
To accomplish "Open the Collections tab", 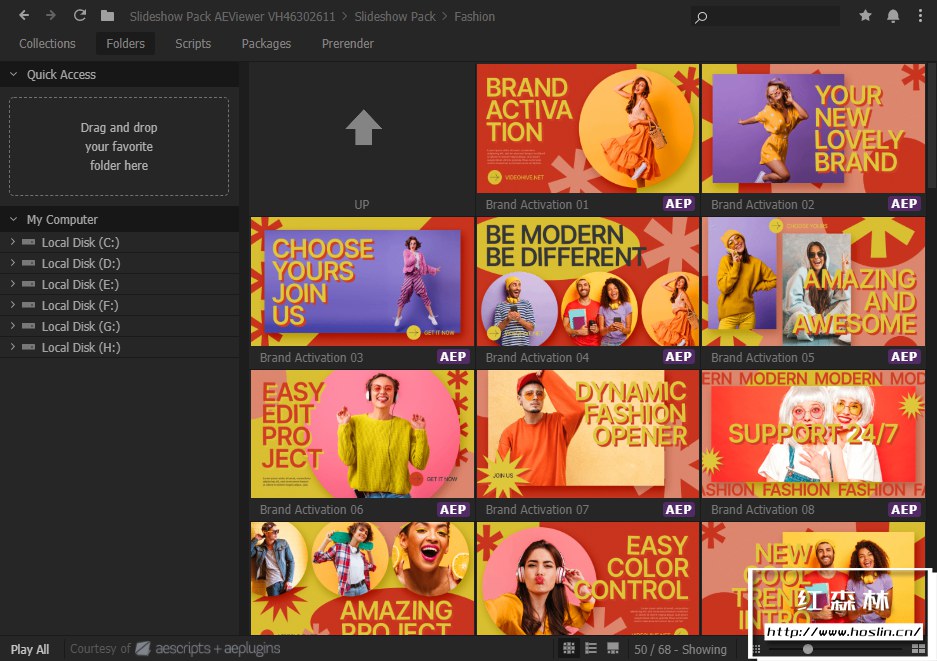I will coord(47,44).
